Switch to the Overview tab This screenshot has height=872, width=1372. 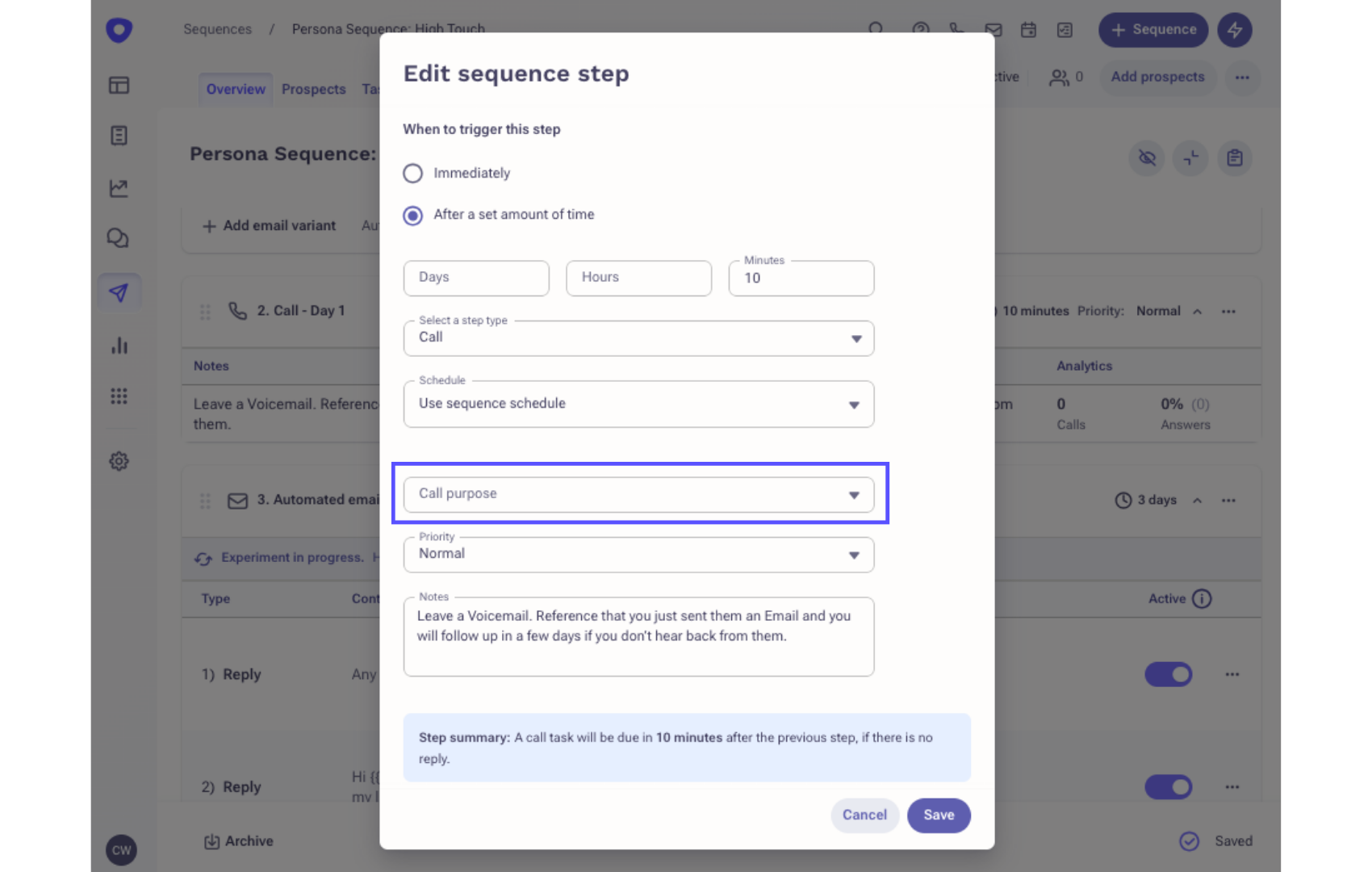click(236, 90)
